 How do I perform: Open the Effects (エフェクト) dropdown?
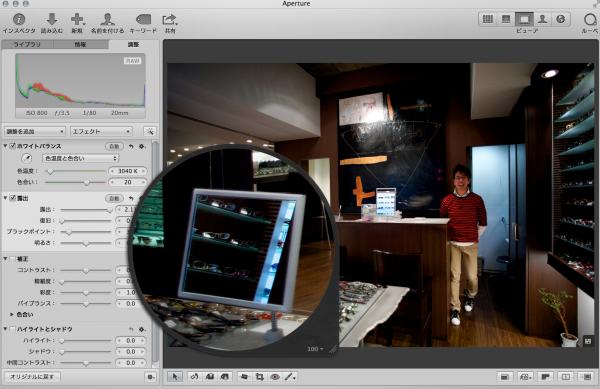(101, 131)
